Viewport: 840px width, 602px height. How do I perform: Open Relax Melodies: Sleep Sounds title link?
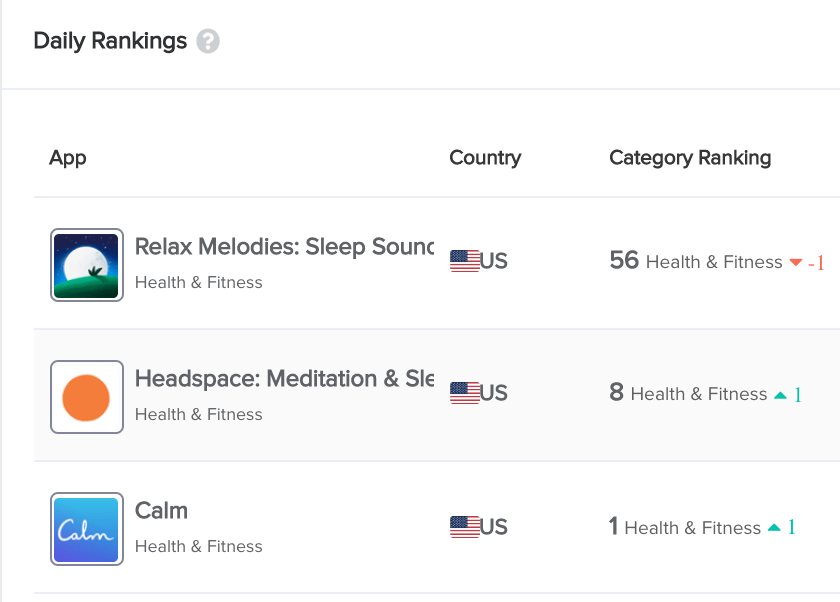[284, 247]
